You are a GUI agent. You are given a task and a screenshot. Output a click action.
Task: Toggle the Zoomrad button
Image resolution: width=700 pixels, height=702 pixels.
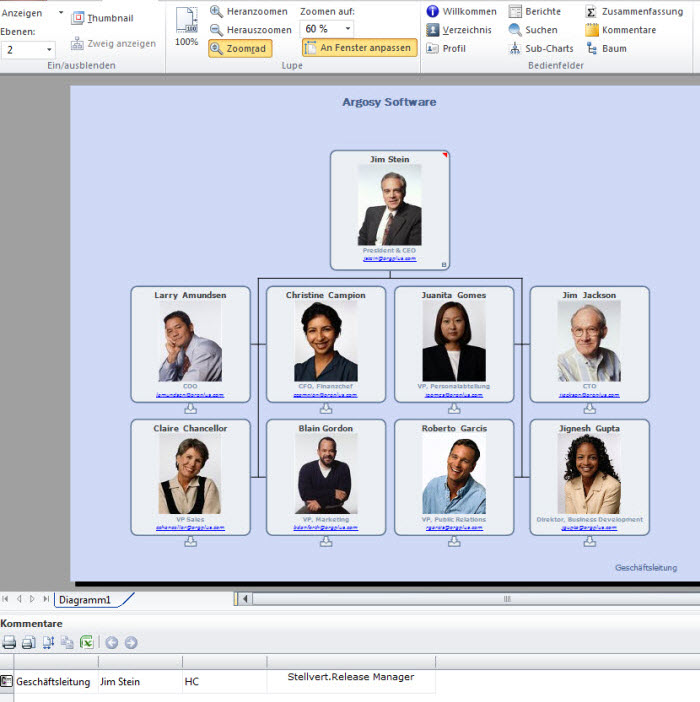coord(240,48)
